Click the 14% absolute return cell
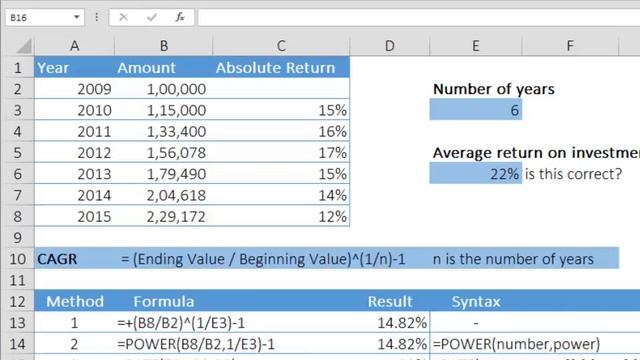Screen dimensions: 640x360 [281, 195]
